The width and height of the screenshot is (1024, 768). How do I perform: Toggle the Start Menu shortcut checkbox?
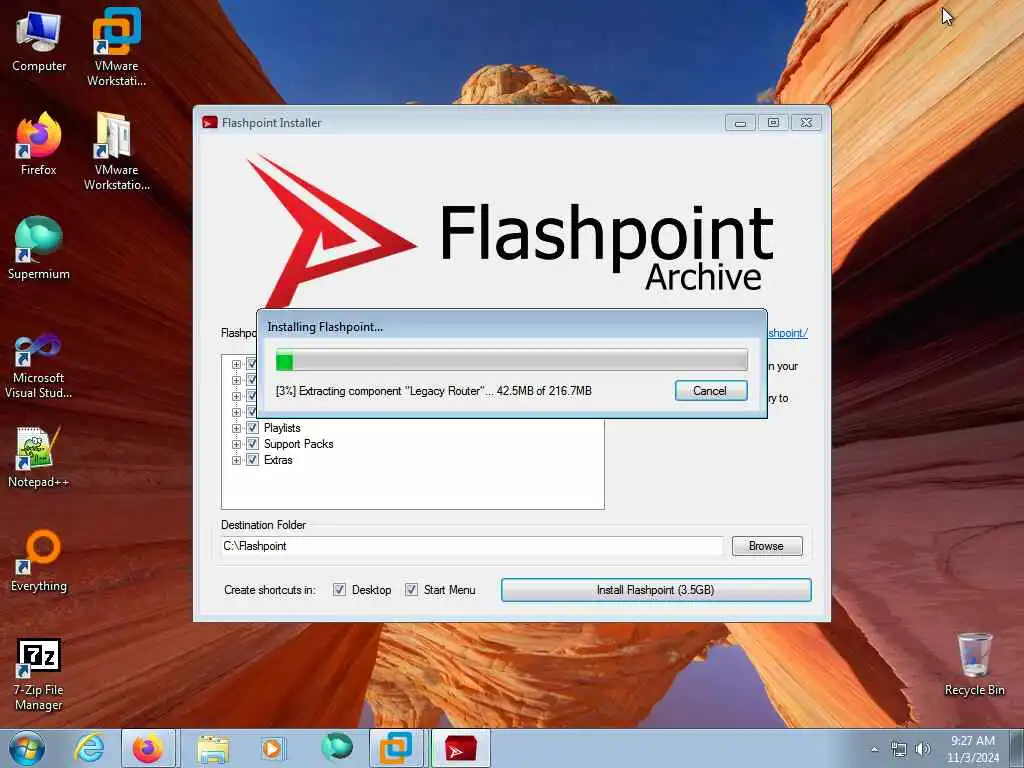(411, 590)
